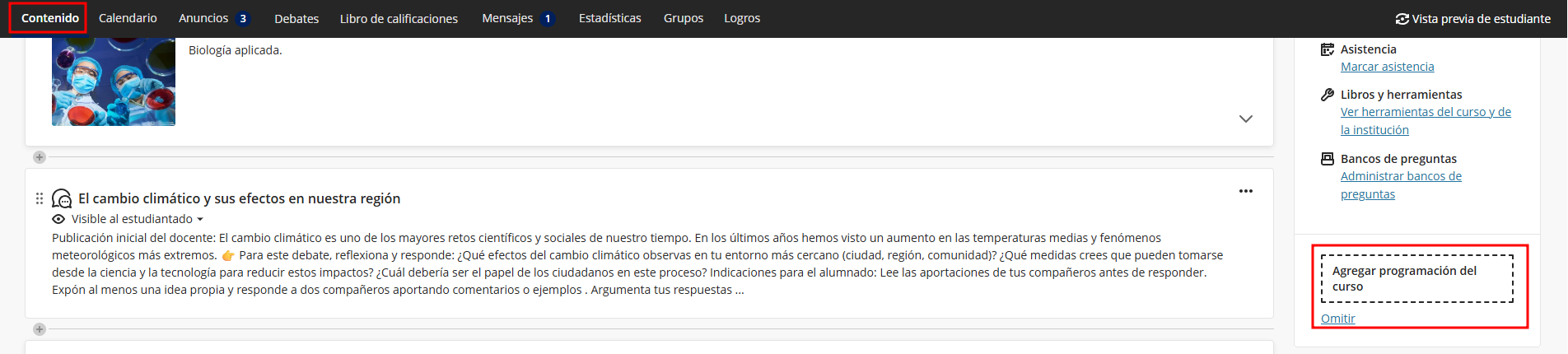
Task: Click the plus icon above the climate debate
Action: (x=40, y=157)
